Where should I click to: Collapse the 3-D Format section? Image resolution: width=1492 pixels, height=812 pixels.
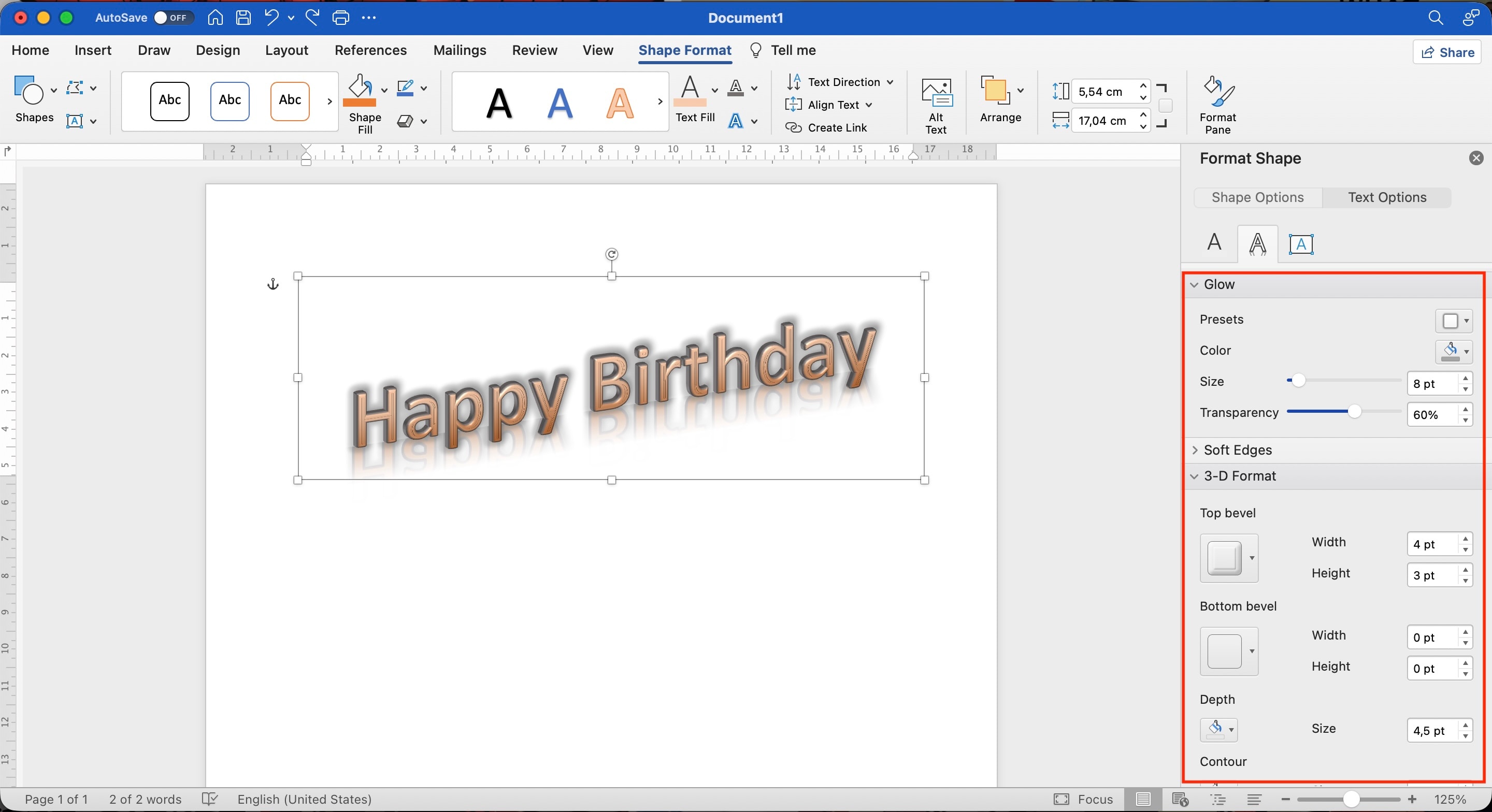[x=1194, y=476]
